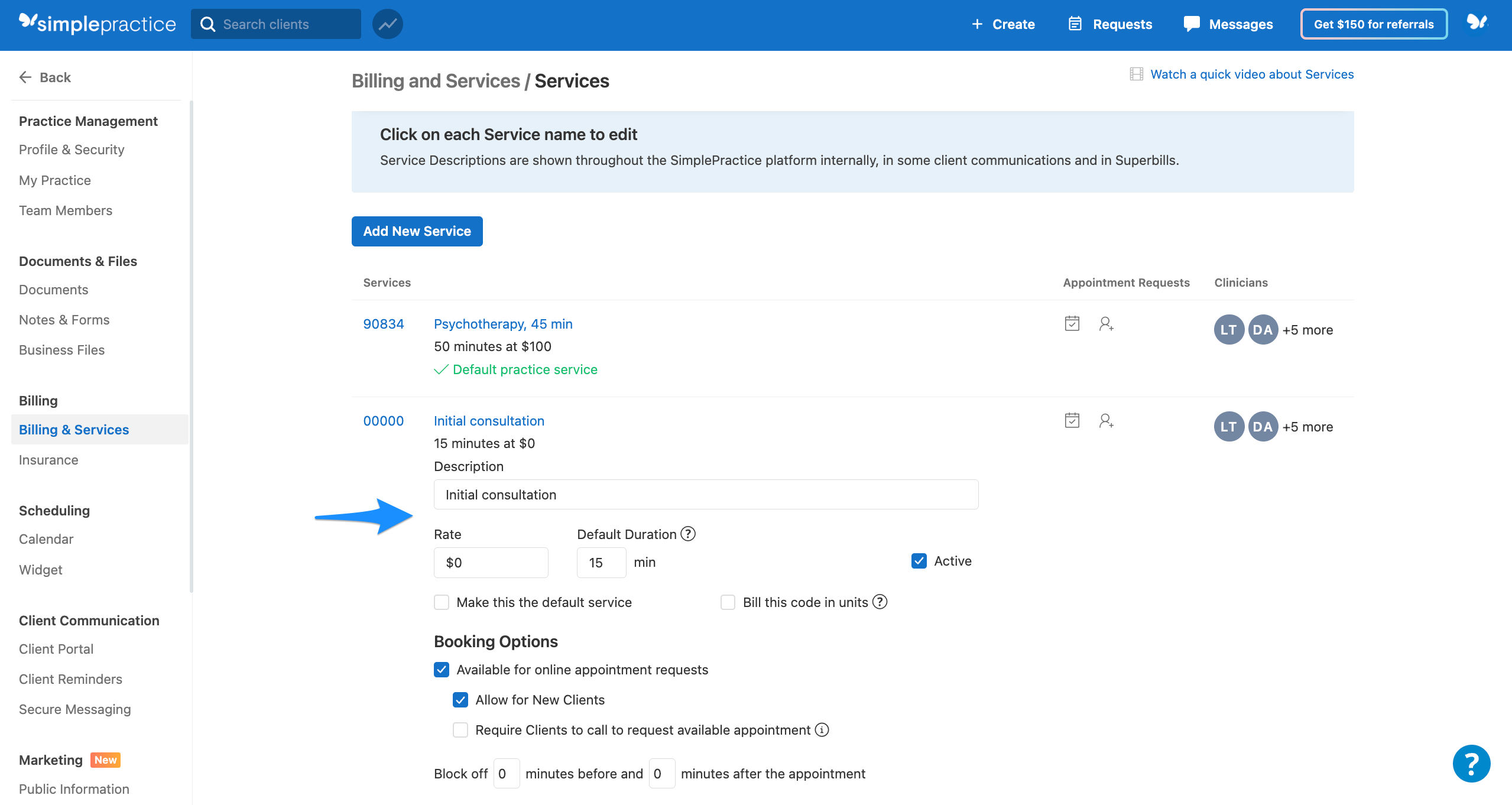Click the calendar icon for Psychotherapy appointment requests
Screen dimensions: 1512x805
coord(1070,323)
